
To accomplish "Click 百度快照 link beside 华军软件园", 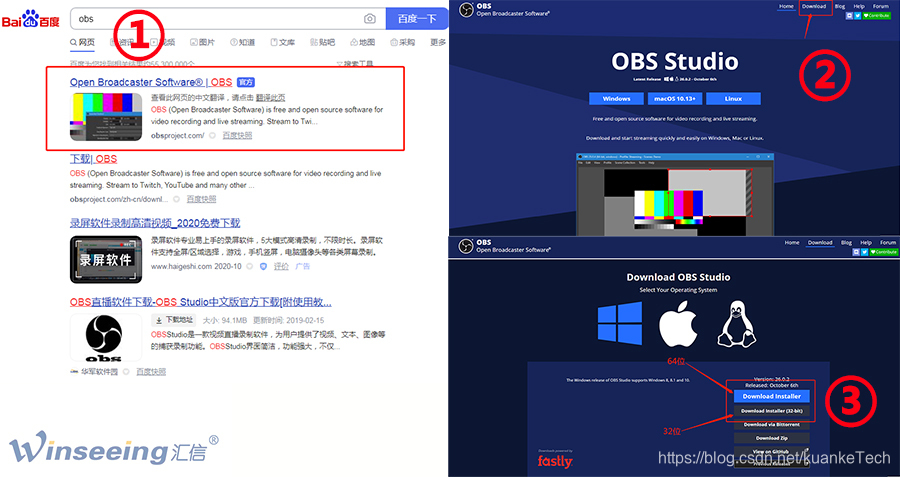I will tap(151, 372).
